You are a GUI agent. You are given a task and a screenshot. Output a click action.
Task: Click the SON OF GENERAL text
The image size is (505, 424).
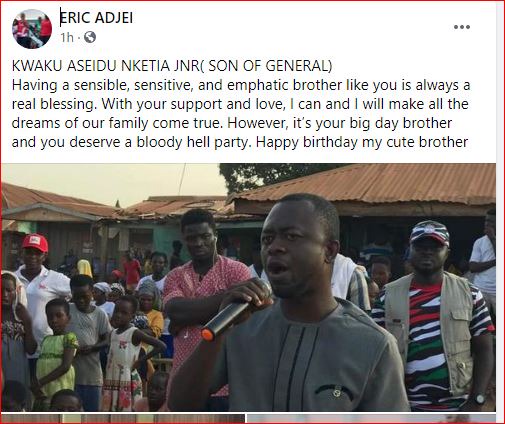[x=270, y=66]
